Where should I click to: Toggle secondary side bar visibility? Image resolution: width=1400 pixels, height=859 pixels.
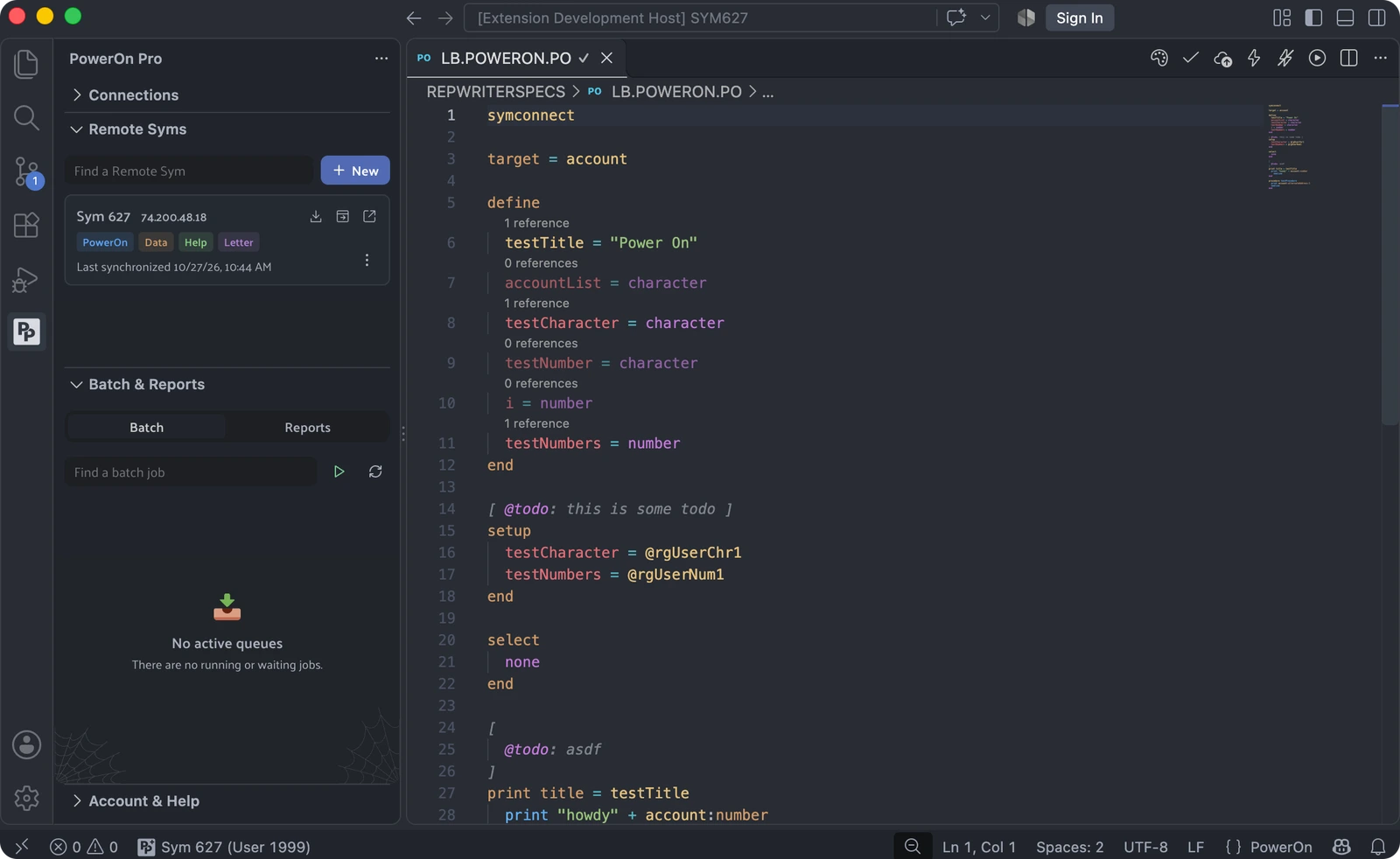pos(1377,17)
